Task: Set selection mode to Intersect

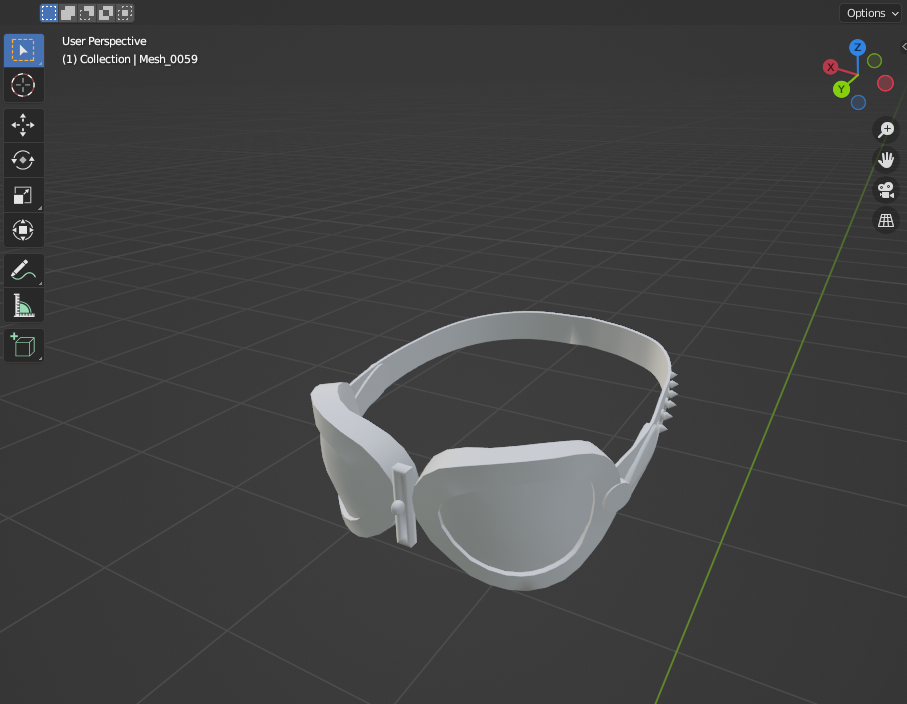Action: click(x=125, y=13)
